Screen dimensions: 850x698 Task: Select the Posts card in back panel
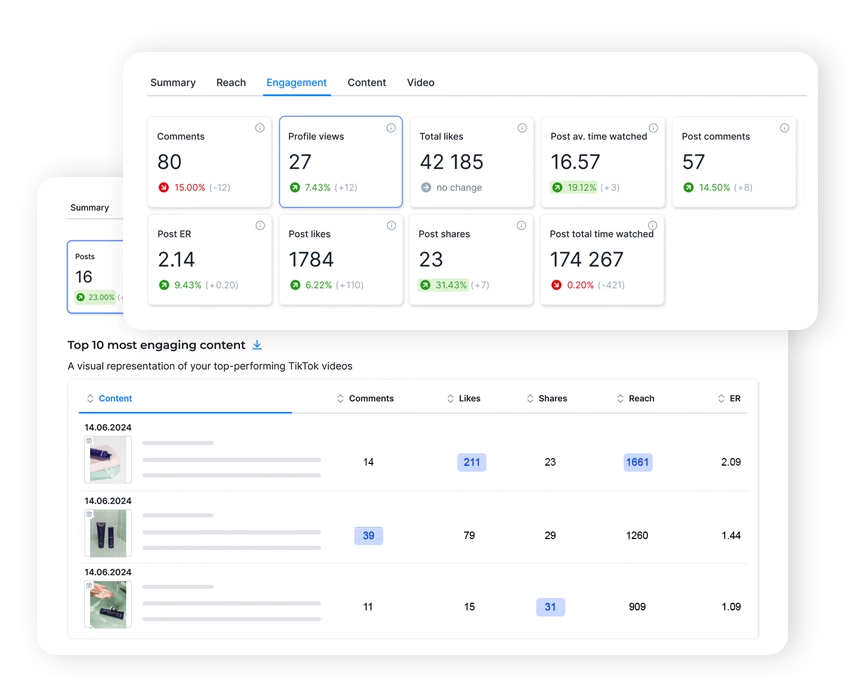[x=96, y=277]
